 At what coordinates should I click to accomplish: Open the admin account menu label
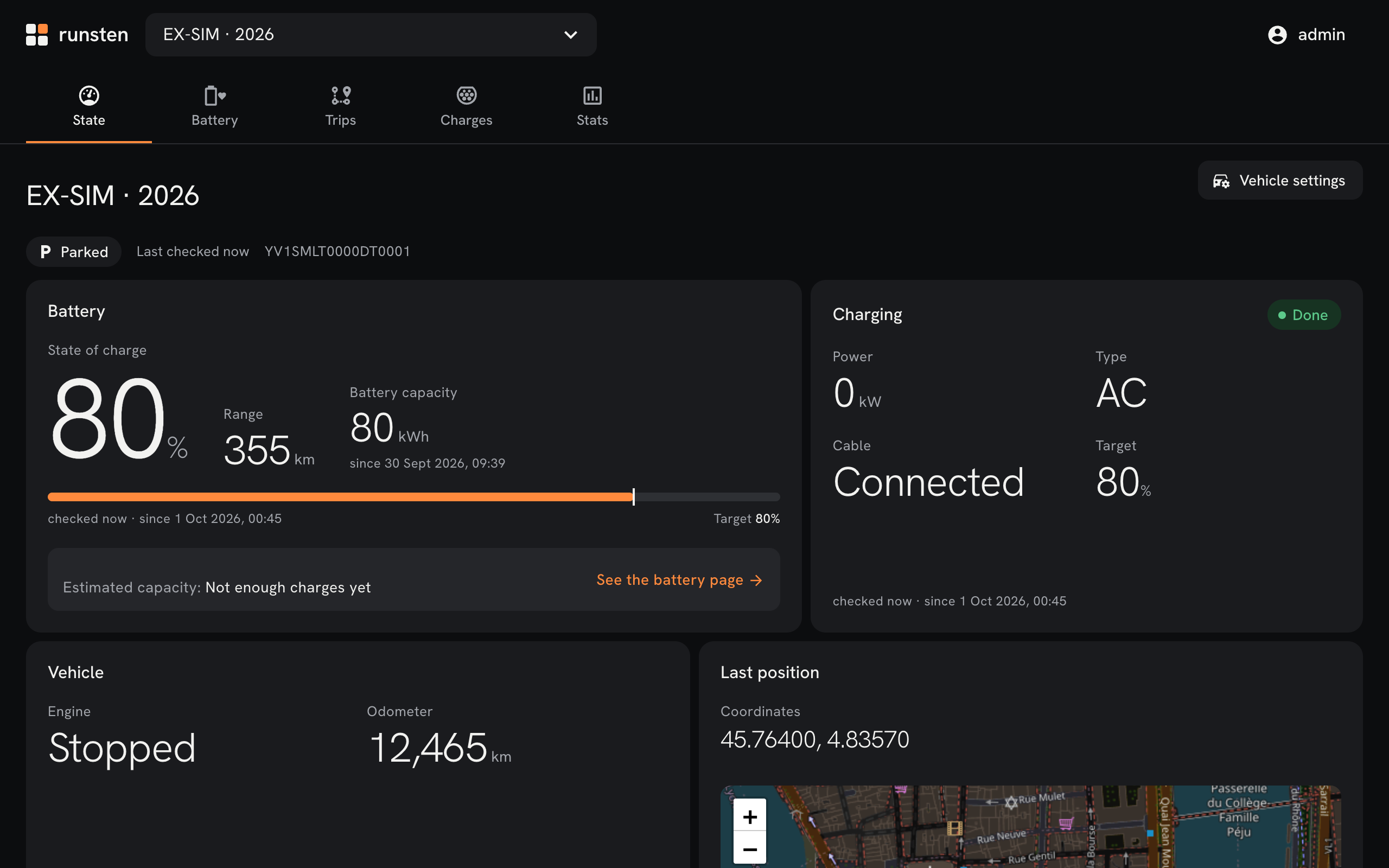click(x=1321, y=34)
